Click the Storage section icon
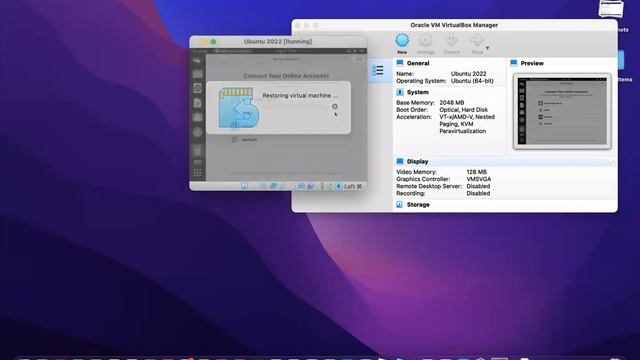 click(x=400, y=204)
